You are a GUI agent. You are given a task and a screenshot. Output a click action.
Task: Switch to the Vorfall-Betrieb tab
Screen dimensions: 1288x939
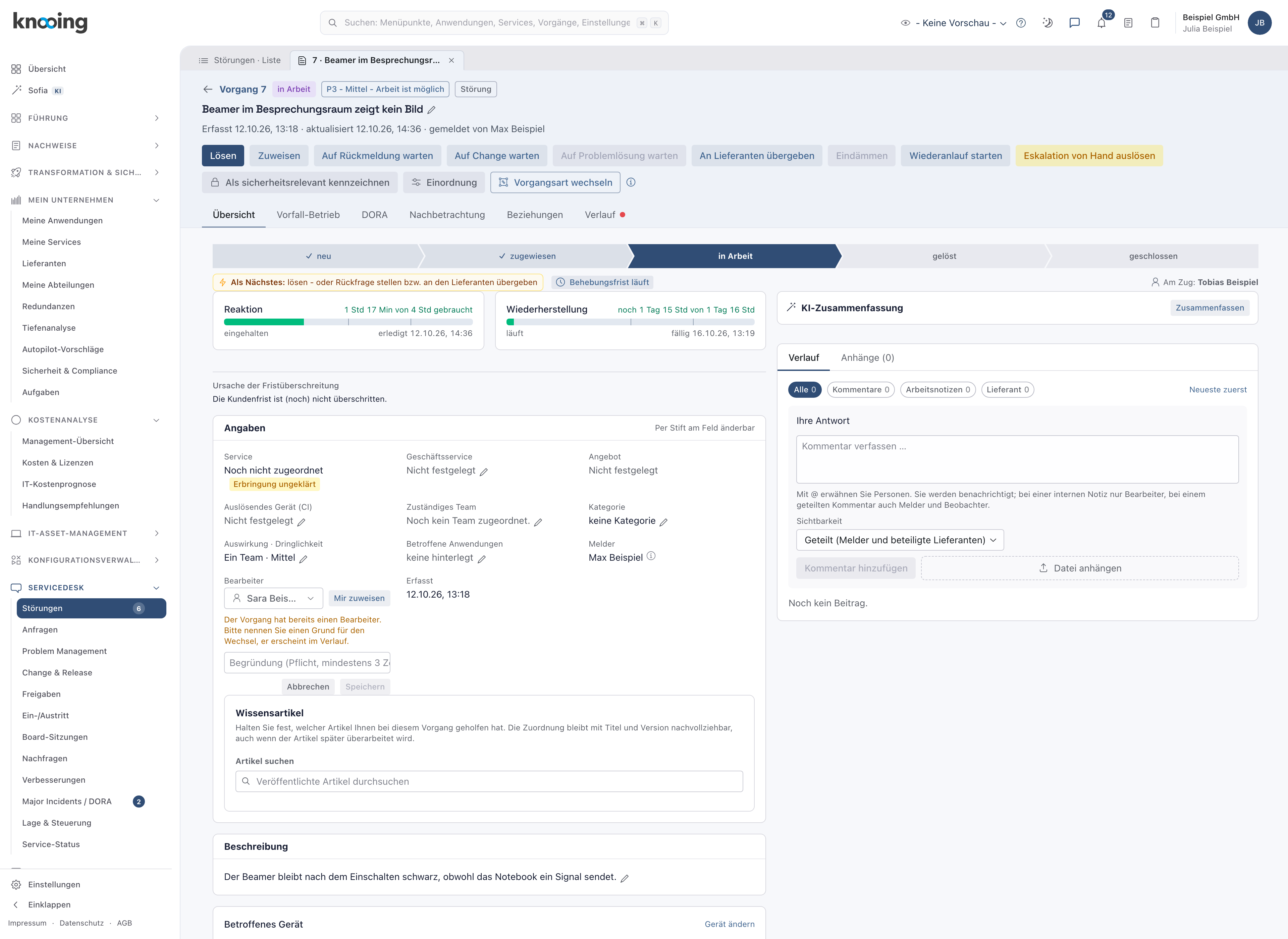point(308,215)
